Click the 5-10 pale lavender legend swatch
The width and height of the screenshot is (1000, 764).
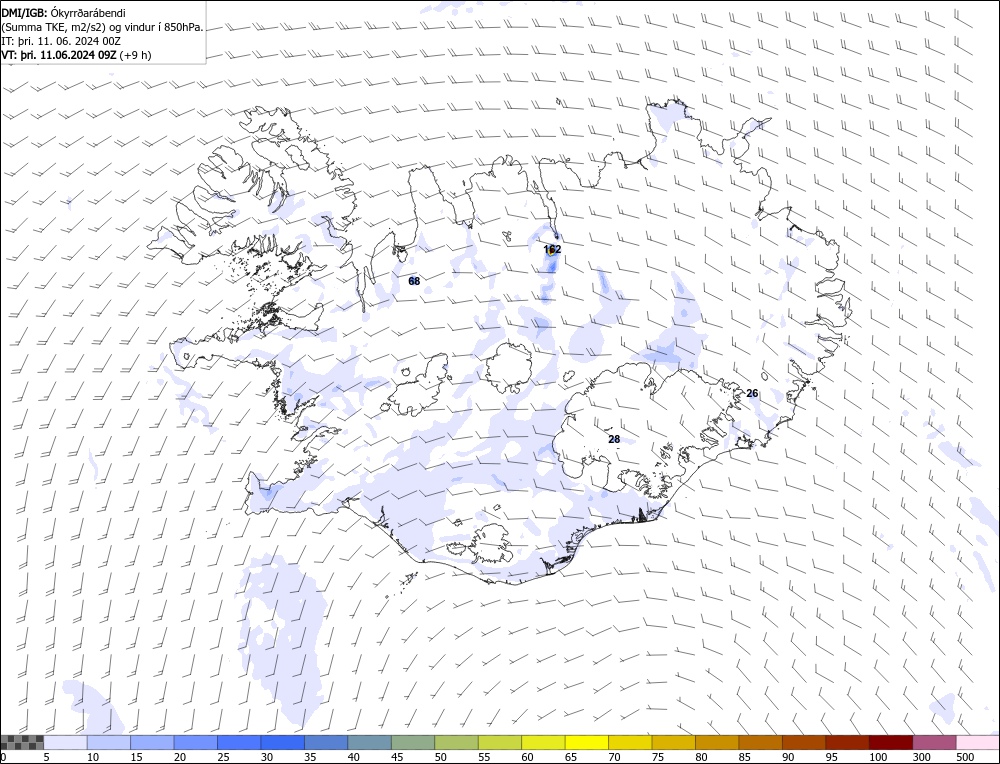point(66,742)
